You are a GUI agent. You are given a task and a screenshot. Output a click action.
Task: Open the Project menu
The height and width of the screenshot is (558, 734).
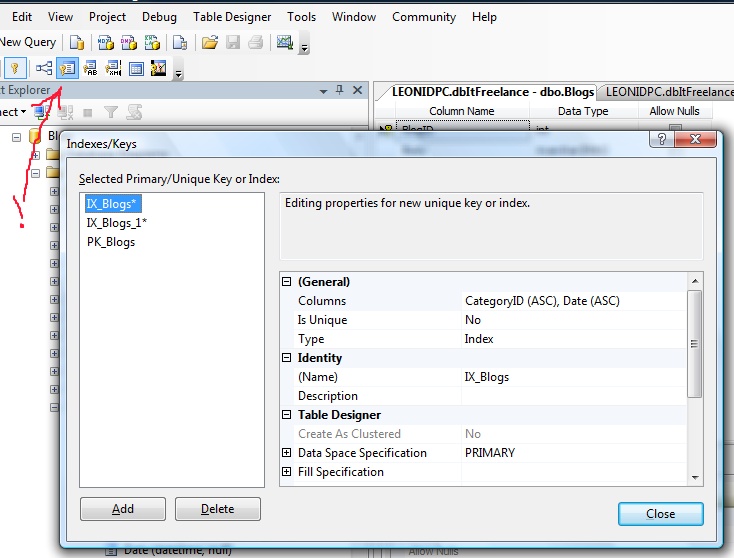(x=107, y=17)
